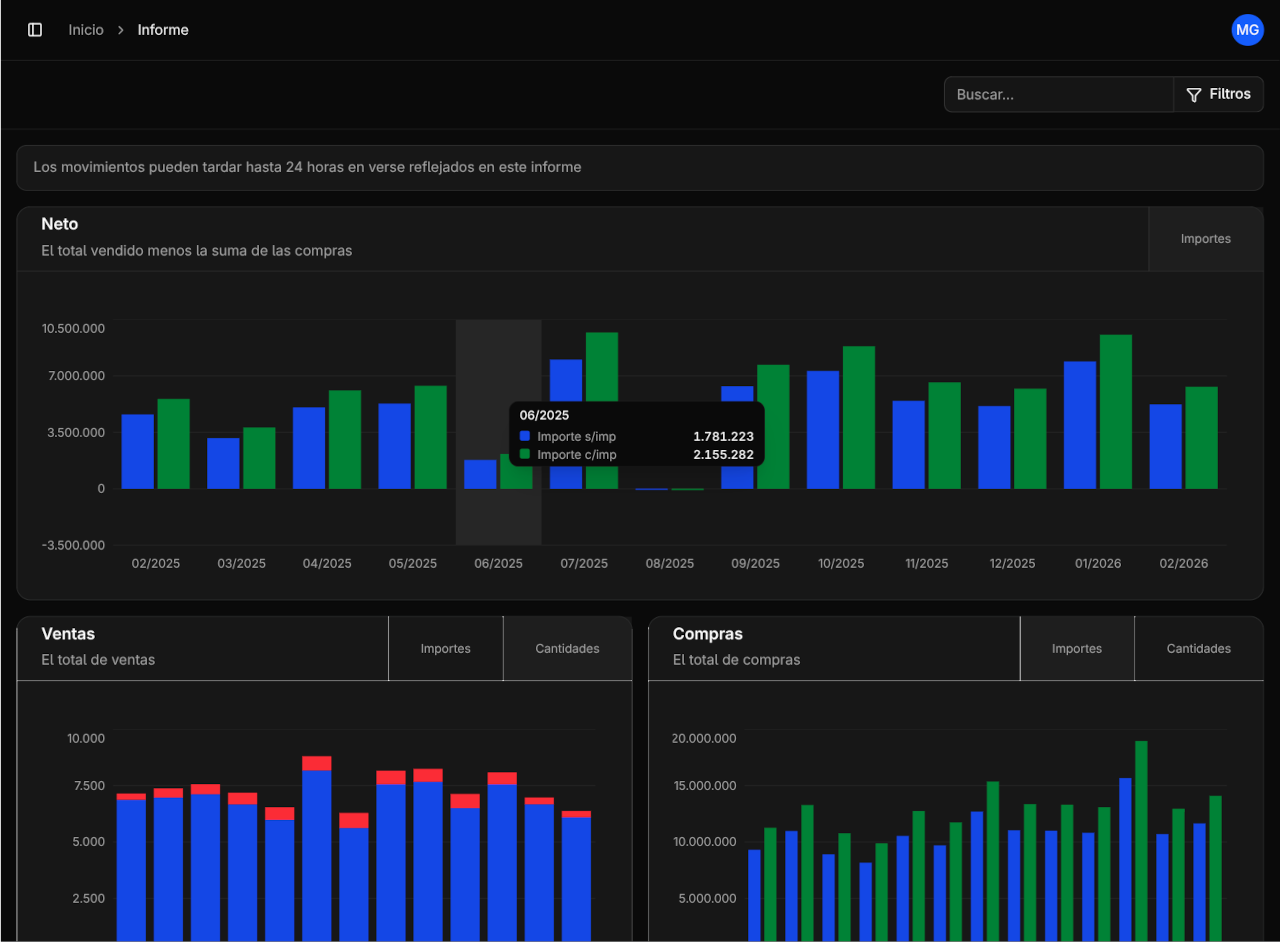The image size is (1280, 942).
Task: Switch Ventas chart to Cantidades
Action: 567,649
